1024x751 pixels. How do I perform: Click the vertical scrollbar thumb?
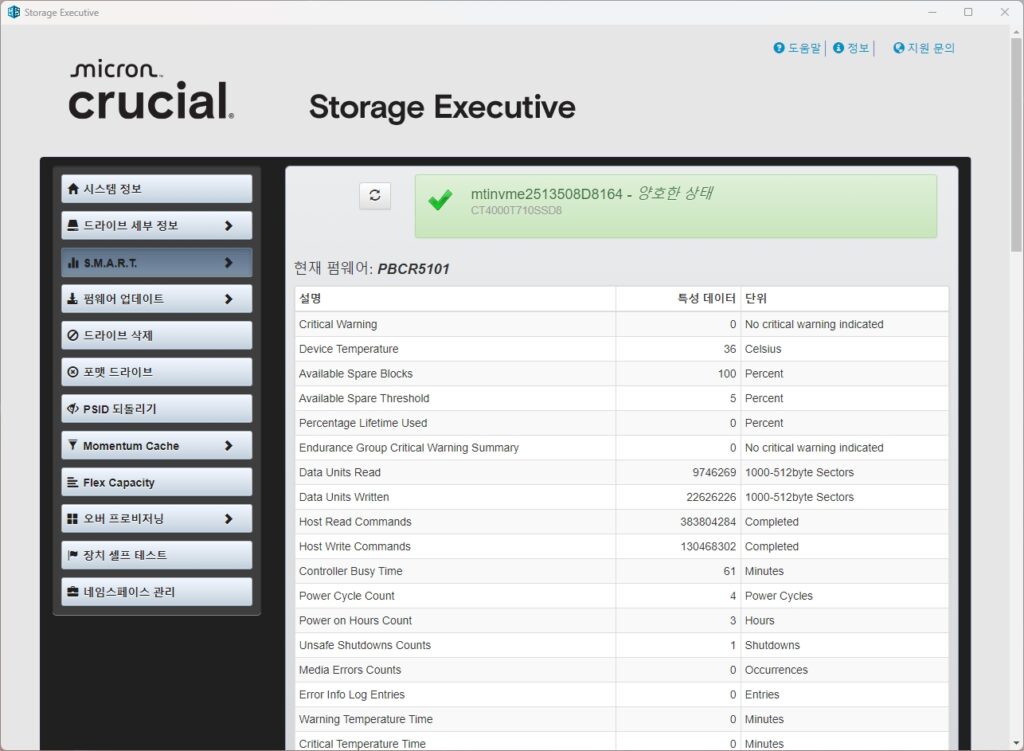(x=1016, y=144)
